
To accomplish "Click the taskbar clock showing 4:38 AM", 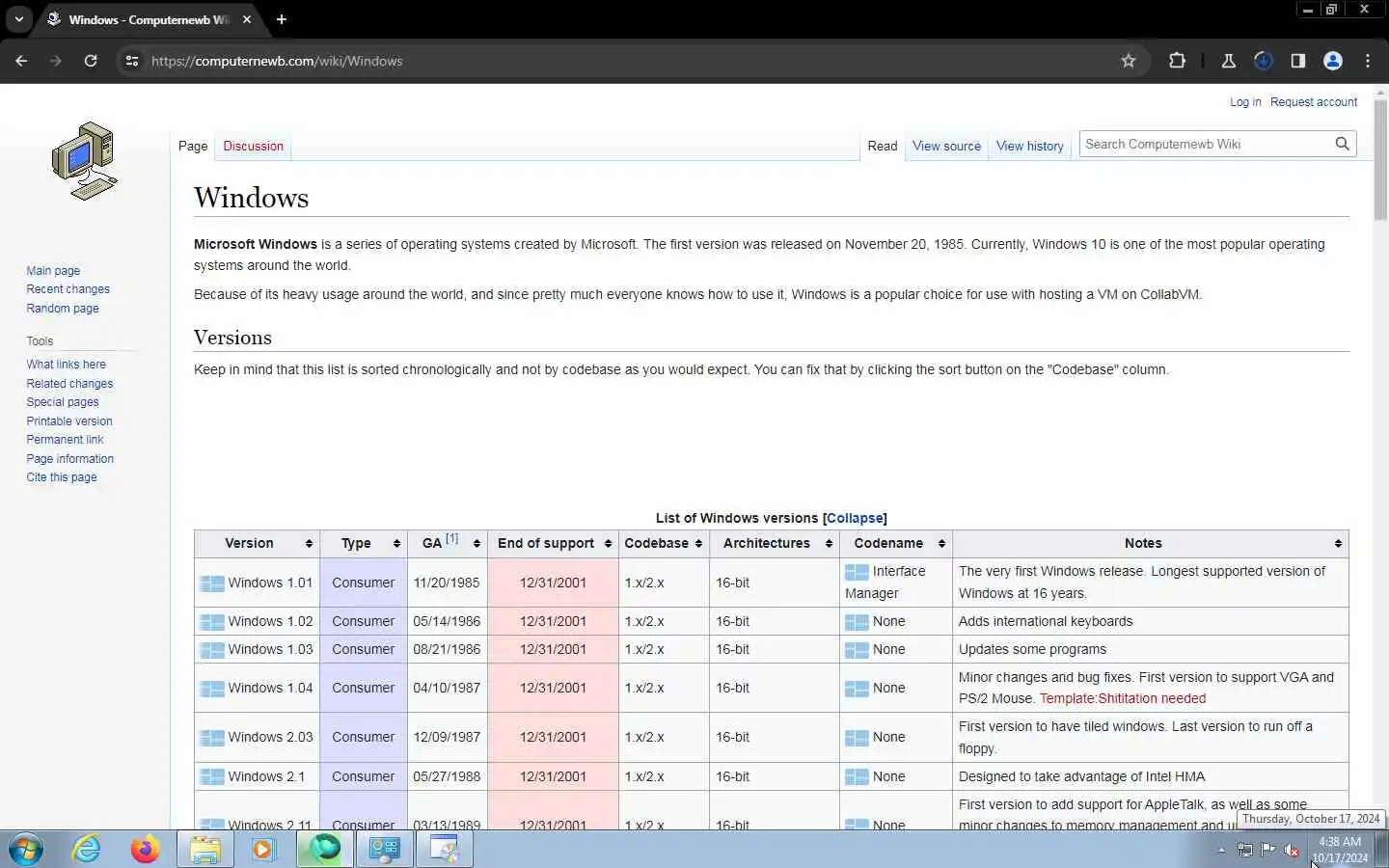I will pyautogui.click(x=1340, y=850).
